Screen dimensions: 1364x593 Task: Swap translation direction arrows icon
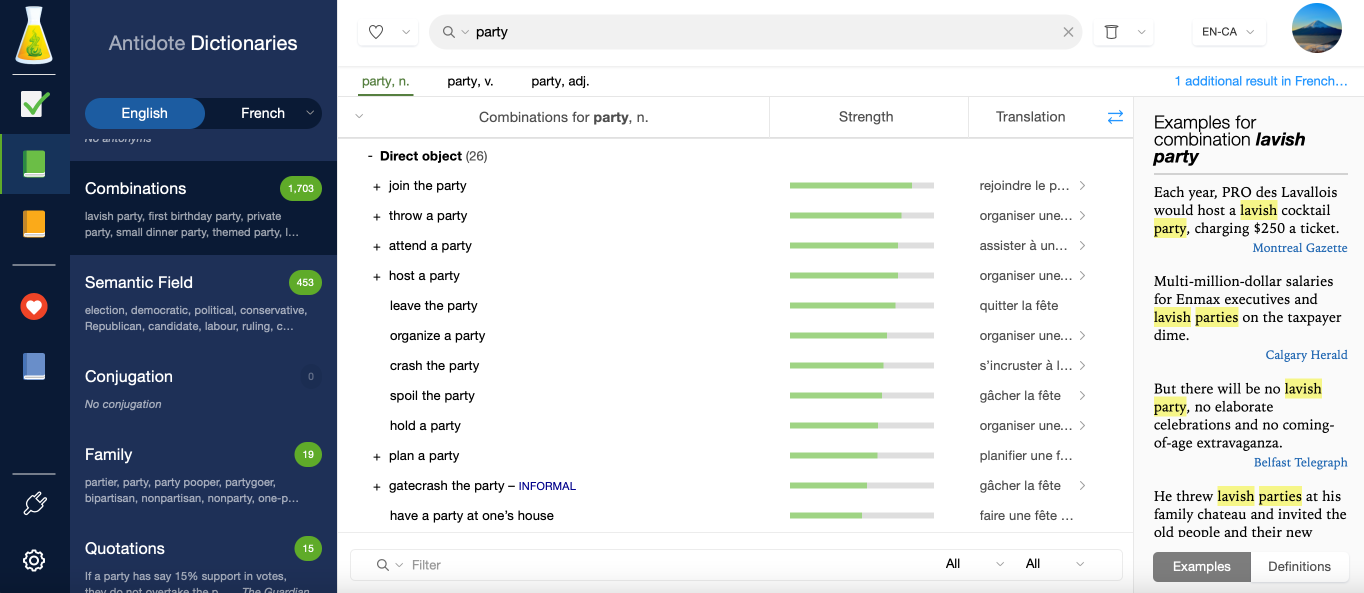point(1115,117)
